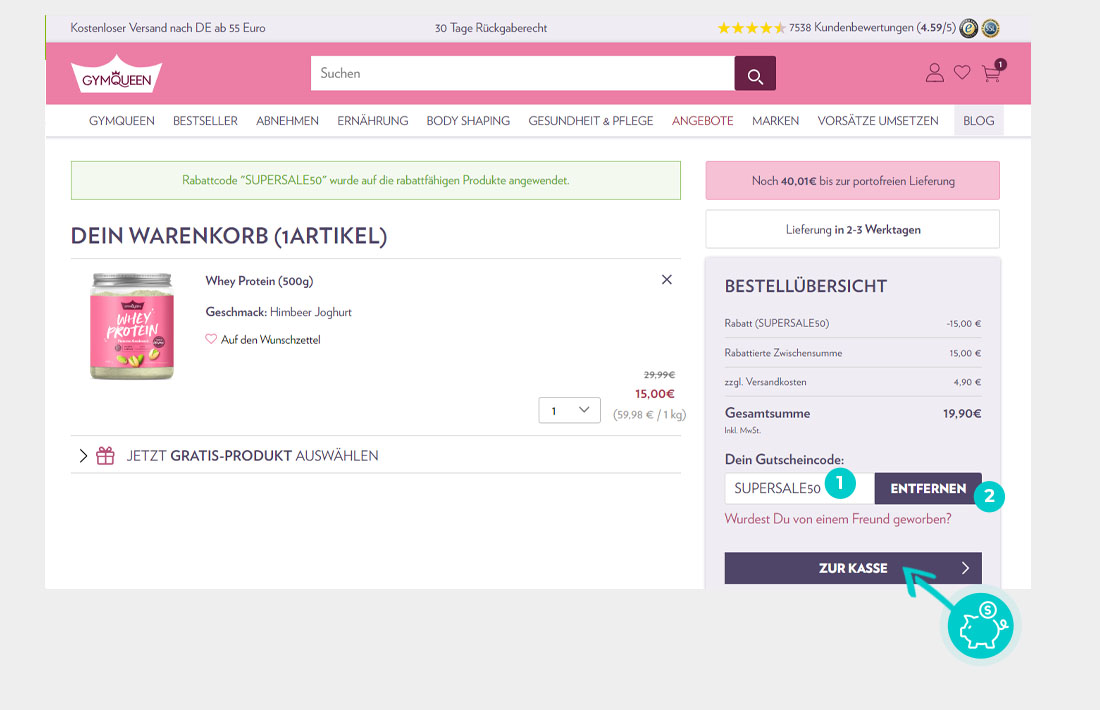Click the Dein Gutscheincode label

coord(784,460)
